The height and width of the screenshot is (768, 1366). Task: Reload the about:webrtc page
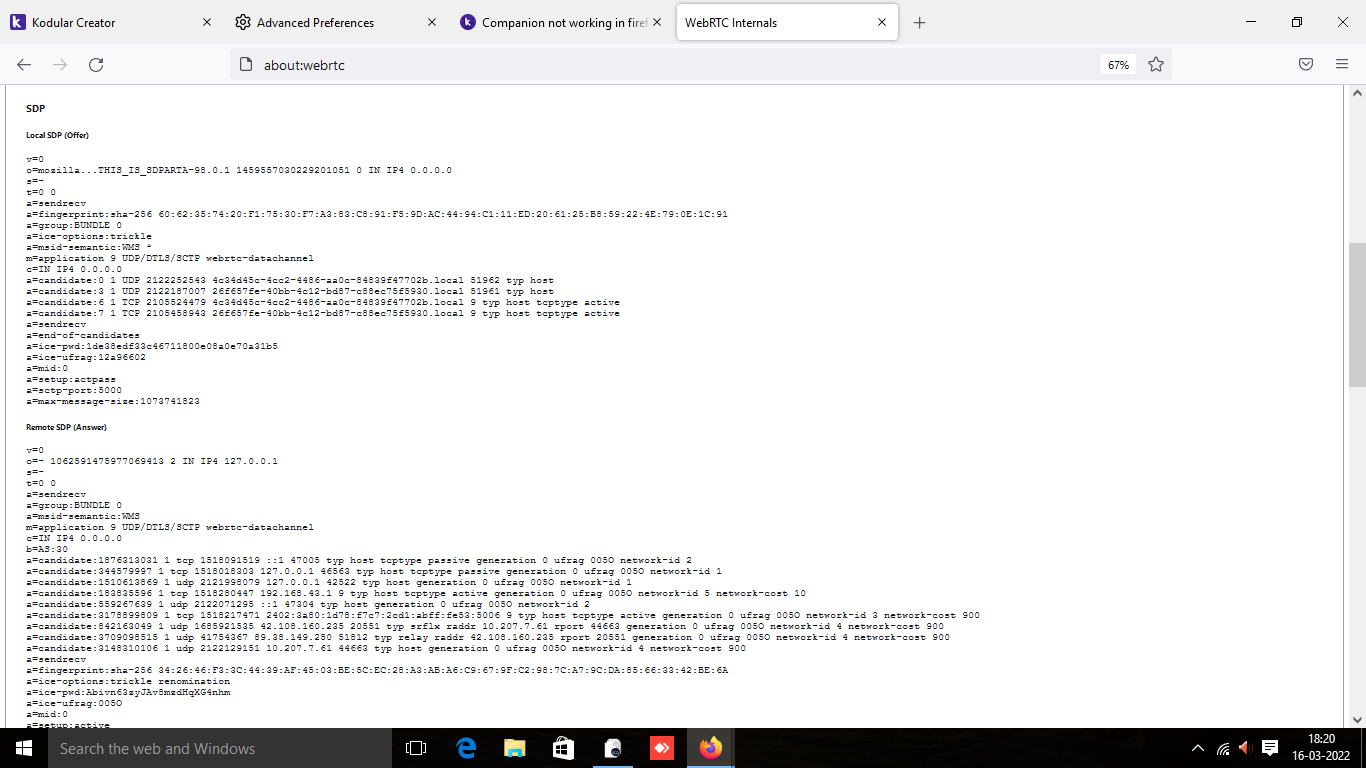(x=96, y=64)
